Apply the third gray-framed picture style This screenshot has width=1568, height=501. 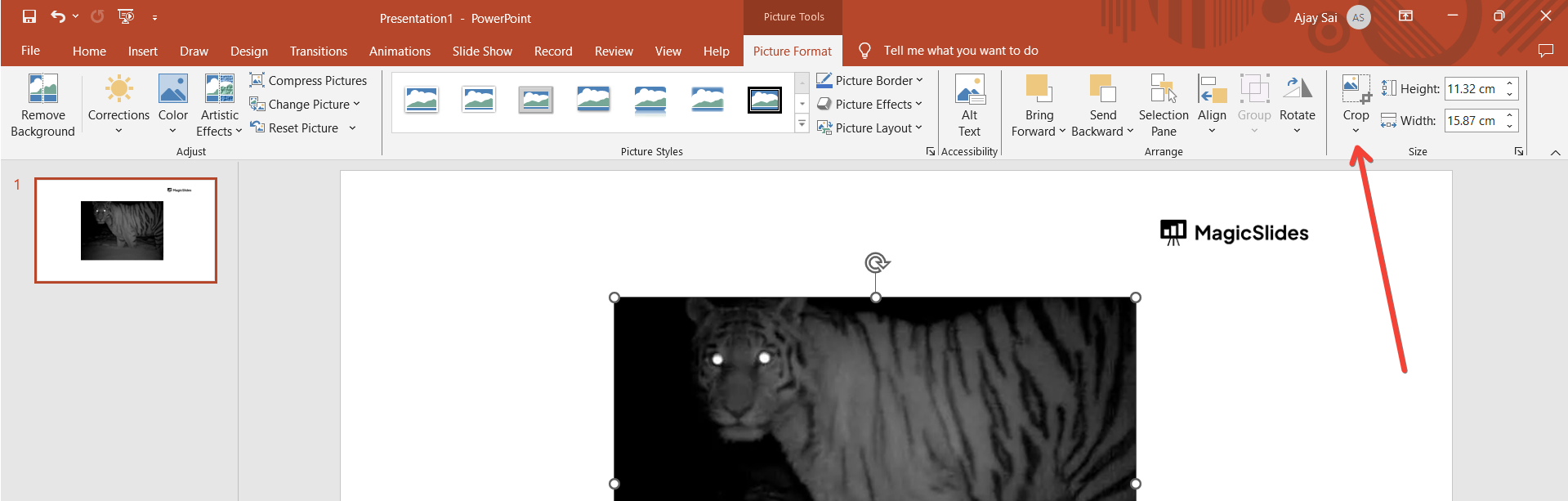pyautogui.click(x=536, y=100)
